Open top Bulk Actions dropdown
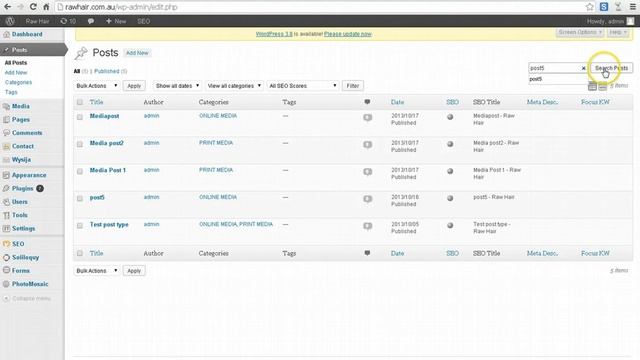The height and width of the screenshot is (360, 640). click(x=97, y=86)
